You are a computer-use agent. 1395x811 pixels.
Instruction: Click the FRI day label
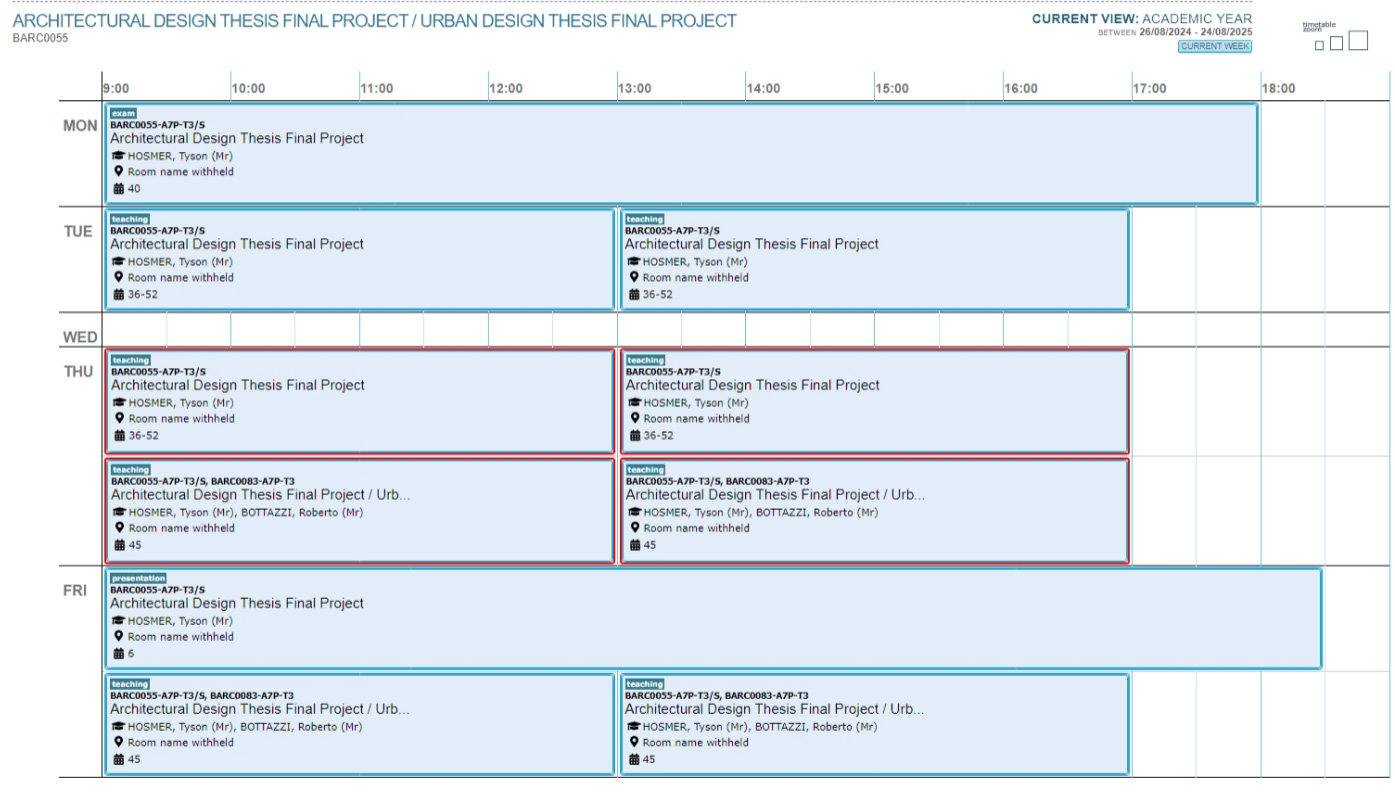point(75,590)
